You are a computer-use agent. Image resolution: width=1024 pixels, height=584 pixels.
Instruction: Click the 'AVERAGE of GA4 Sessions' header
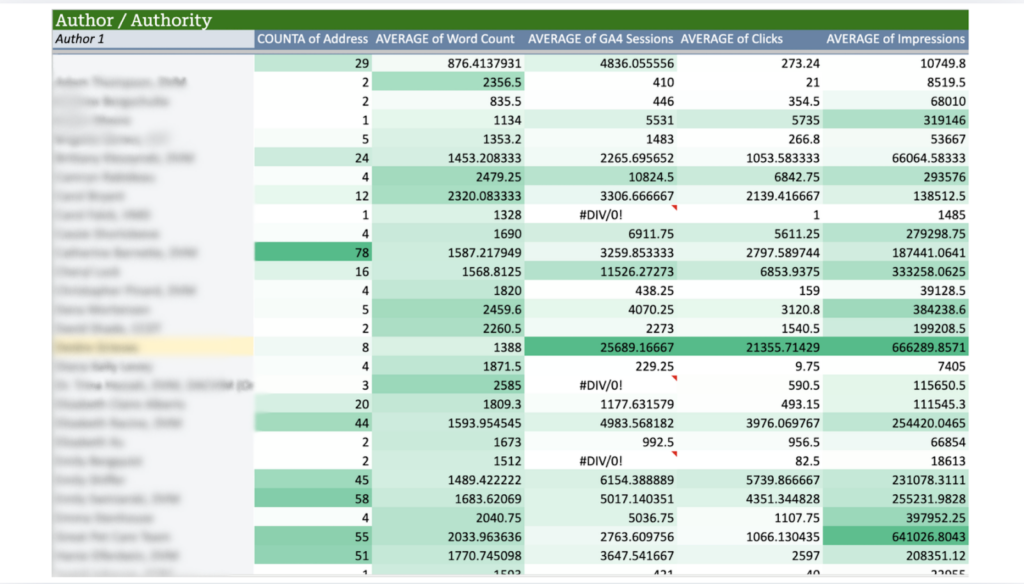pos(600,39)
